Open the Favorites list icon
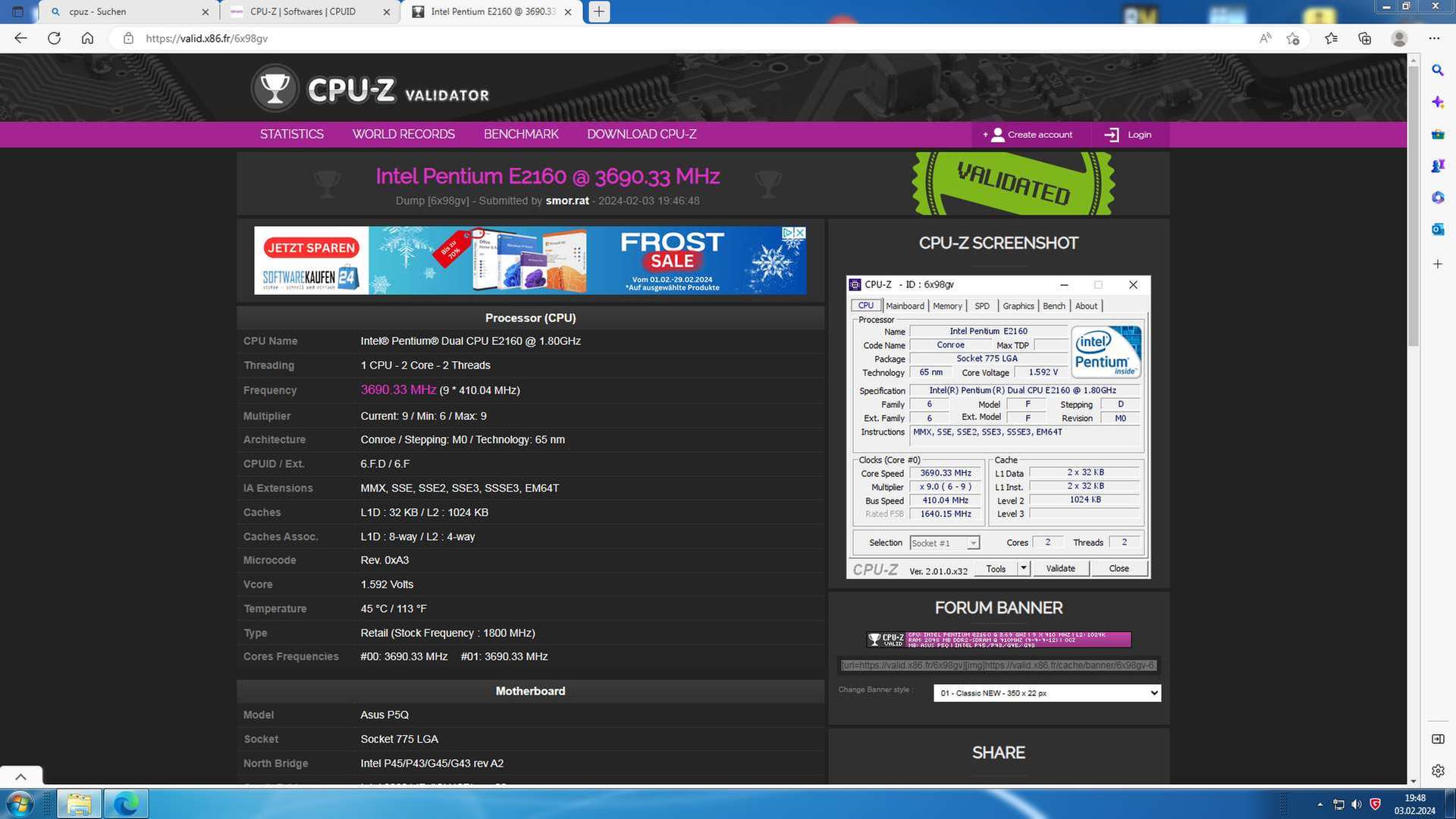 pos(1331,38)
